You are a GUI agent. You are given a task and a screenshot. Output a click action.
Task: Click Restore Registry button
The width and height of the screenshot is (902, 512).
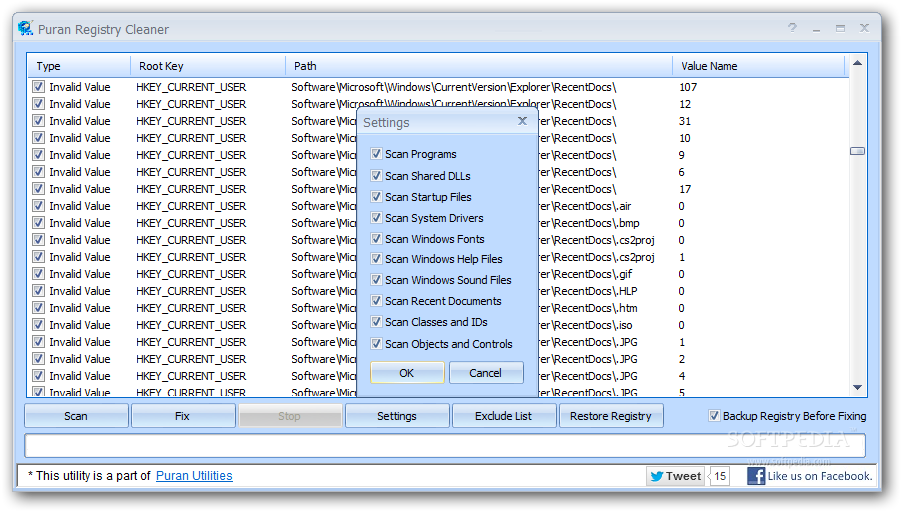point(610,416)
